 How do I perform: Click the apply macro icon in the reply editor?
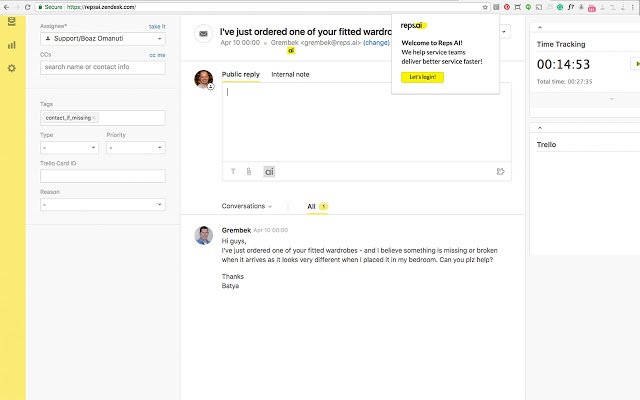click(500, 171)
